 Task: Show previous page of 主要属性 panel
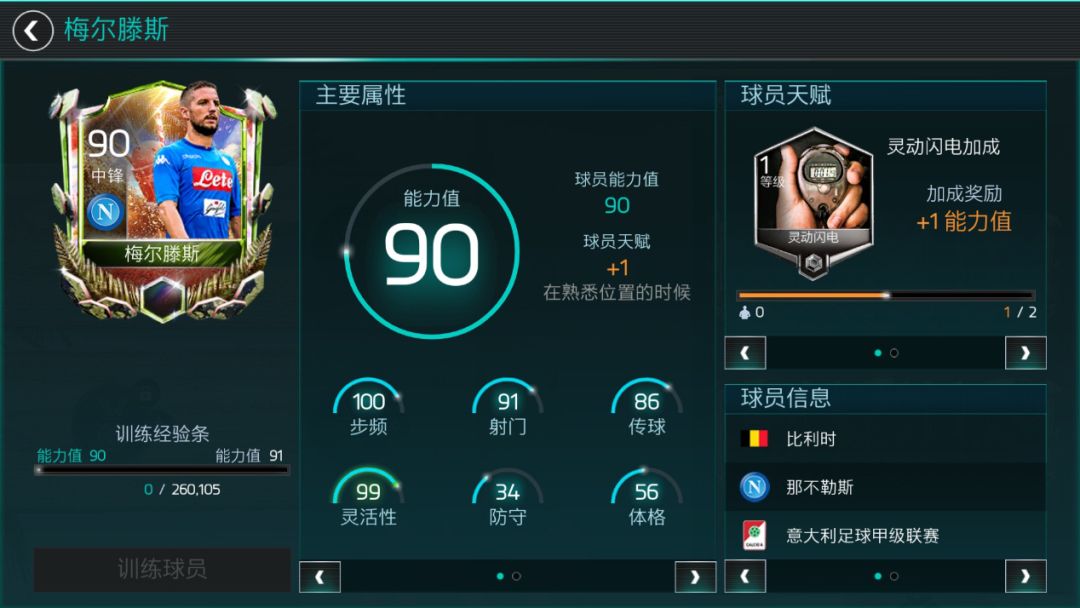click(x=320, y=577)
